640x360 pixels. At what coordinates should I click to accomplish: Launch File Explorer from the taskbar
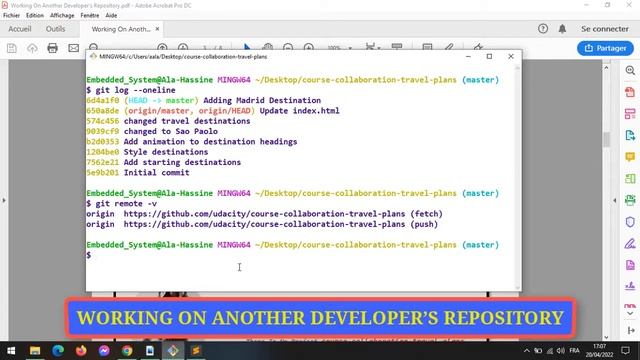coord(35,351)
